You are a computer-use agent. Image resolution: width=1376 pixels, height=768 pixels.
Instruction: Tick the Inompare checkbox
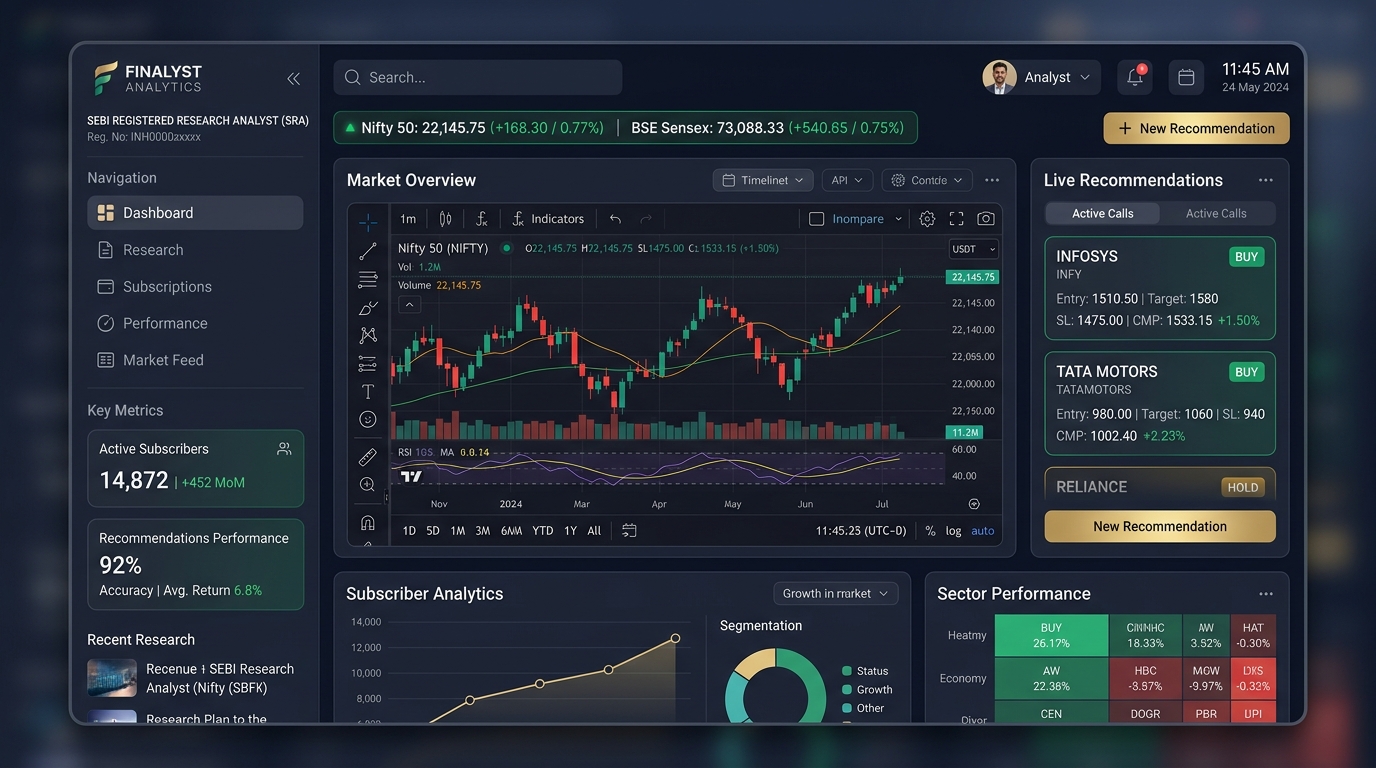pyautogui.click(x=816, y=219)
